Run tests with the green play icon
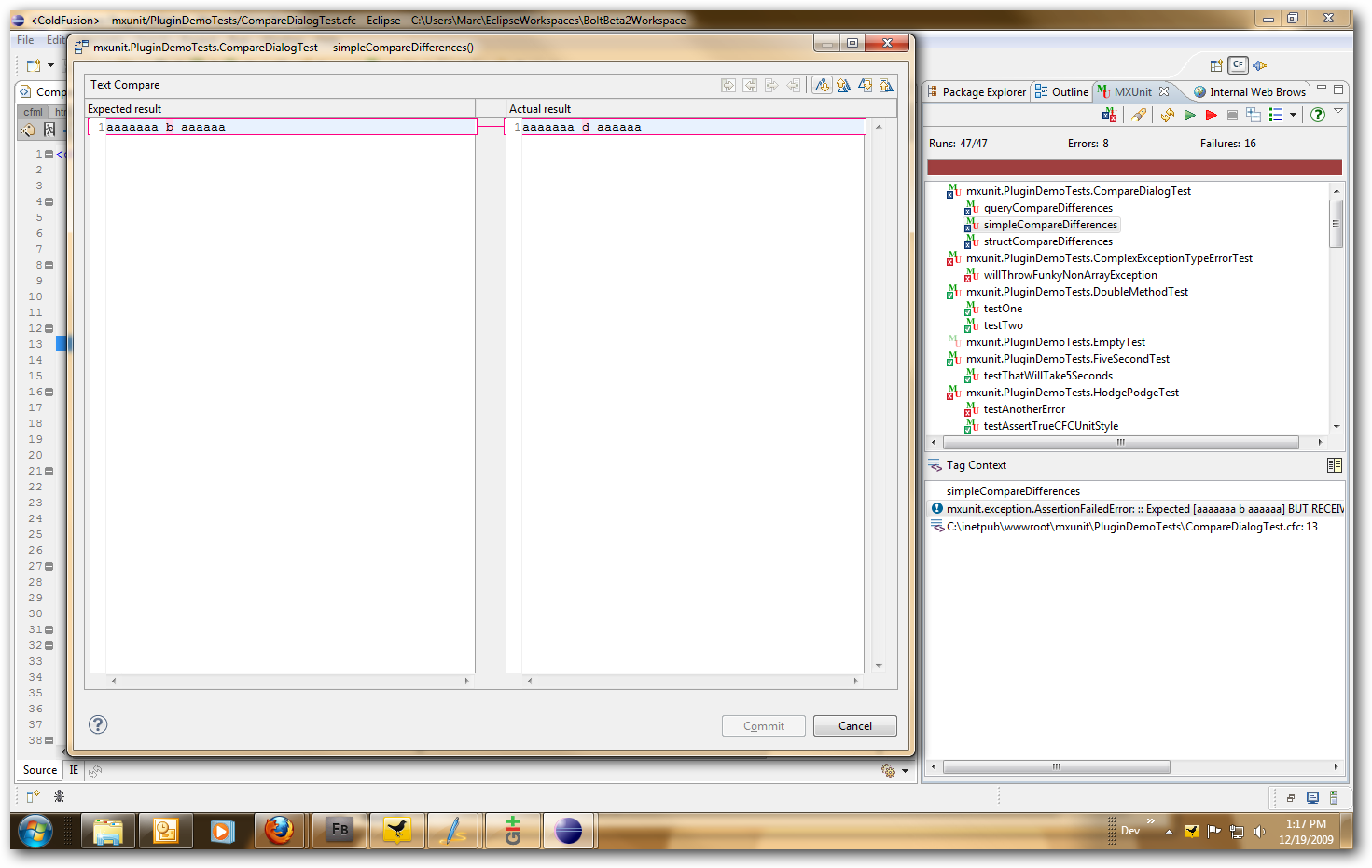Screen dimensions: 1372x868 coord(1189,115)
